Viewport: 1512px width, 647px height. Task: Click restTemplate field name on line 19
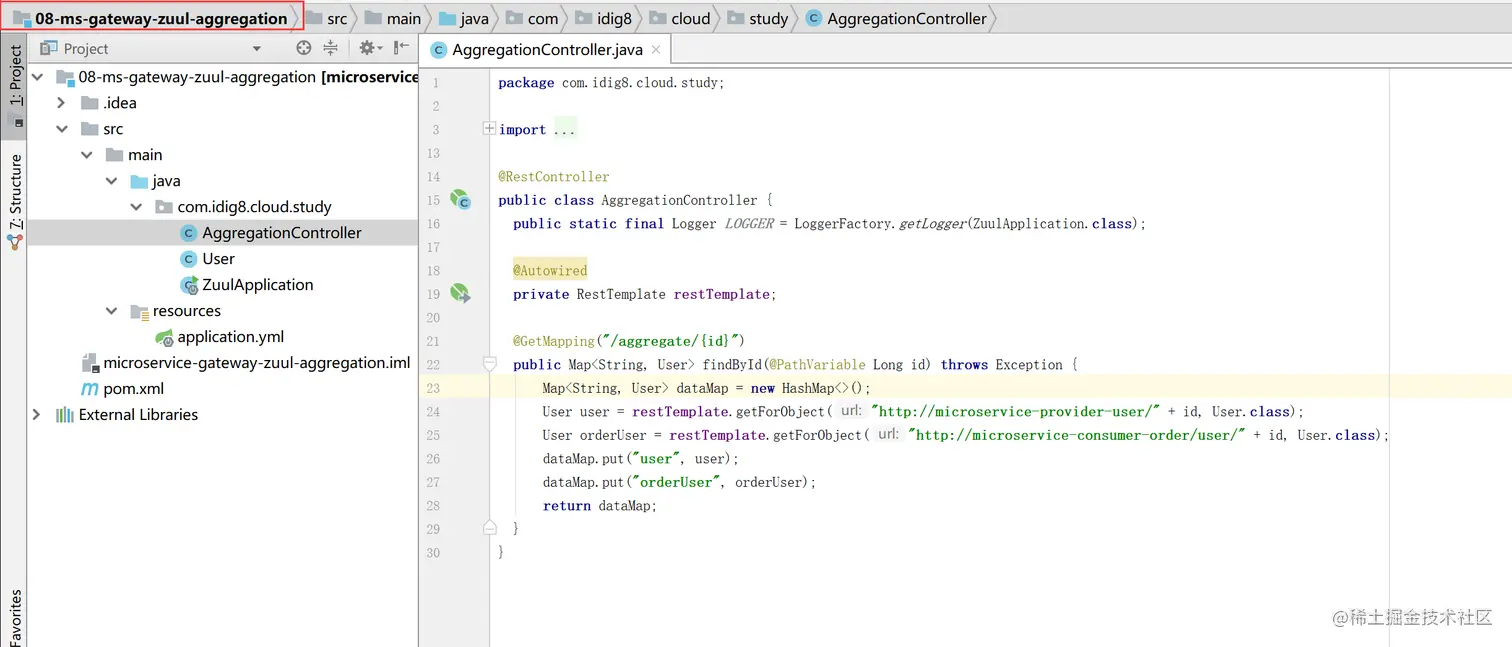[721, 294]
